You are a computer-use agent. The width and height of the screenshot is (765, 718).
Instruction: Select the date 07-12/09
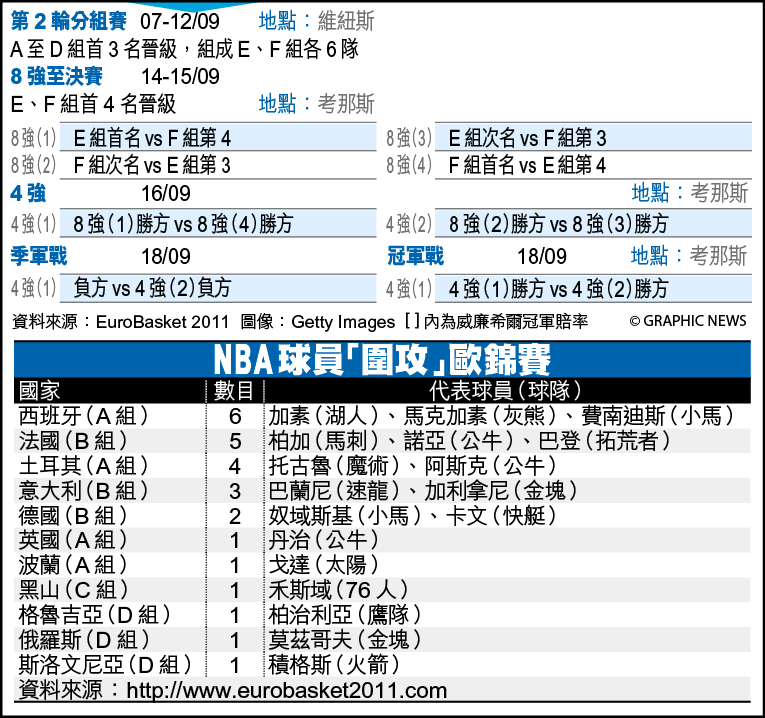180,21
